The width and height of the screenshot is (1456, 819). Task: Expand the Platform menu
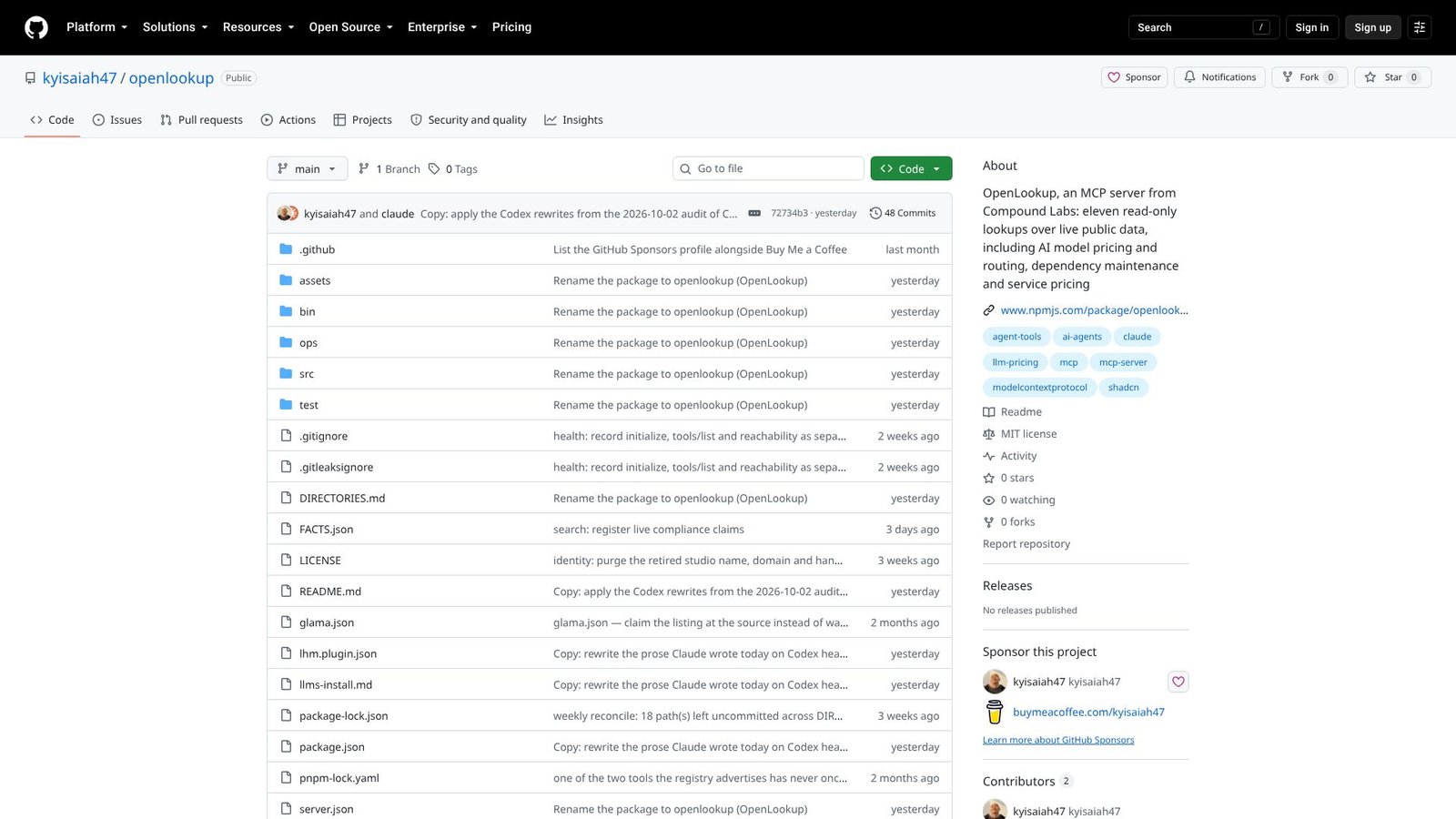tap(96, 27)
